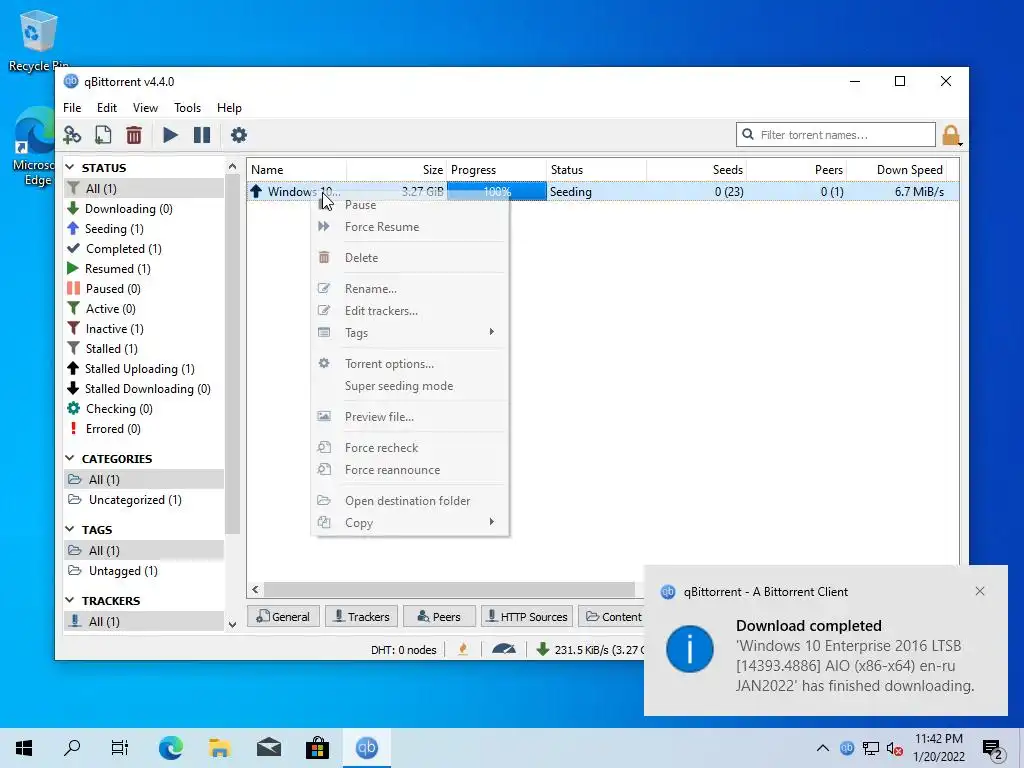Click the qBittorrent system tray icon

pyautogui.click(x=847, y=748)
